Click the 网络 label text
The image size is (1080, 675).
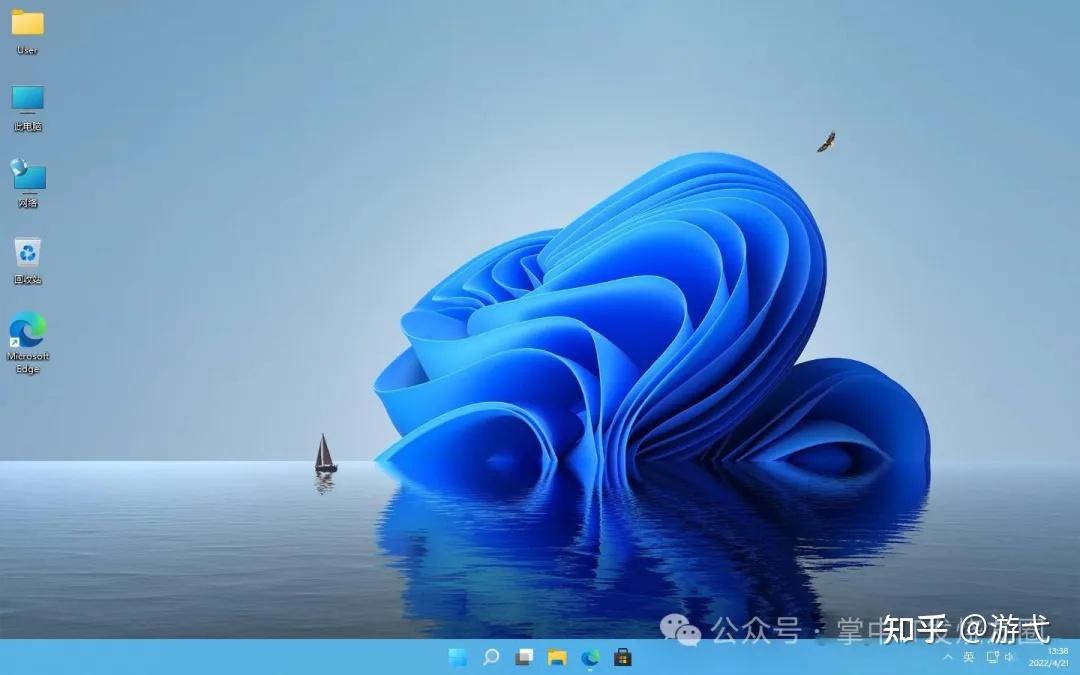coord(28,203)
